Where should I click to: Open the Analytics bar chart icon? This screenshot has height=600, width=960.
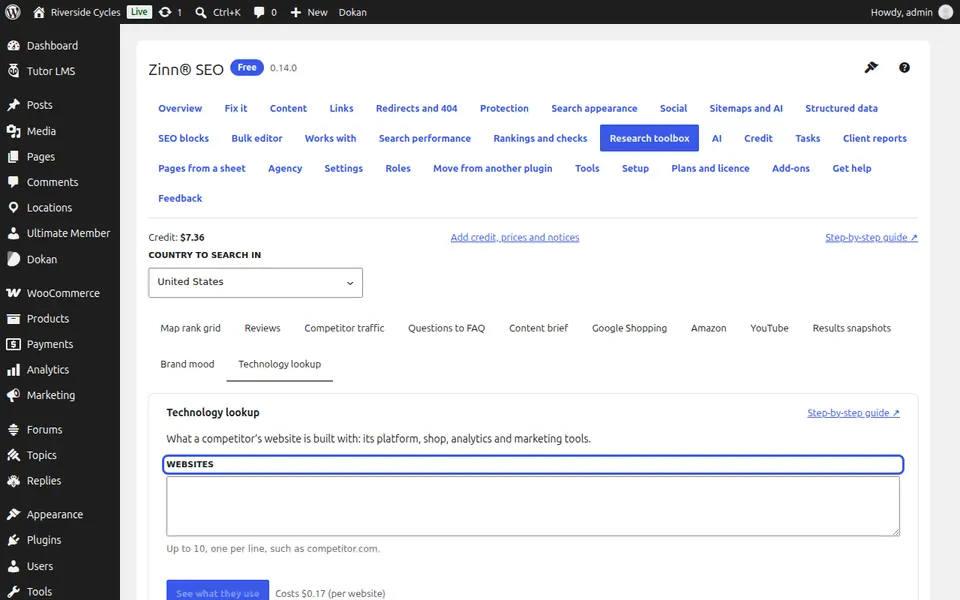tap(13, 370)
